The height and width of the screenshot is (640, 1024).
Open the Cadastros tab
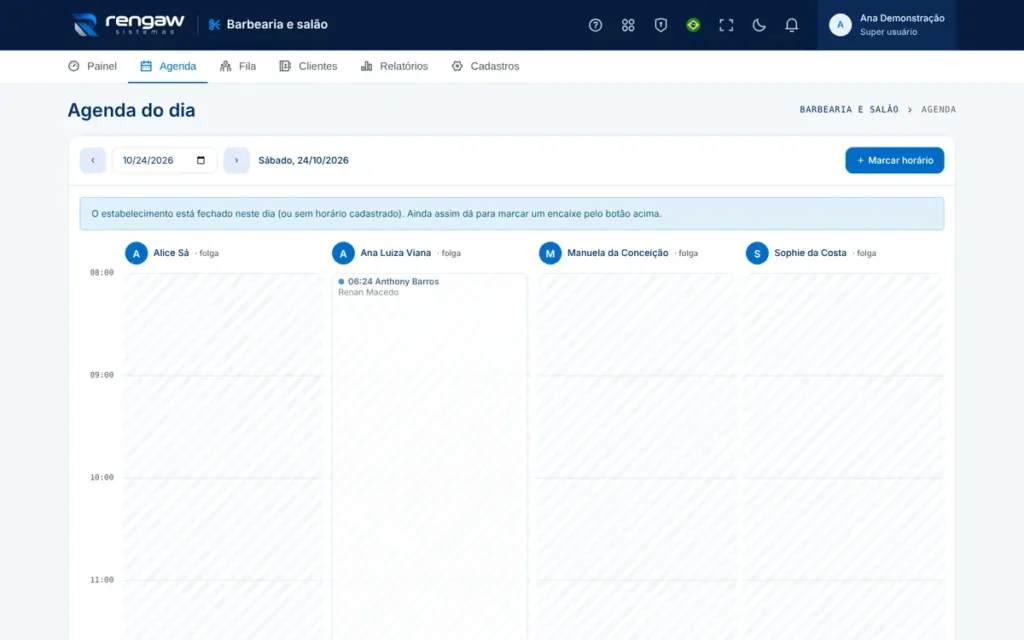tap(485, 66)
